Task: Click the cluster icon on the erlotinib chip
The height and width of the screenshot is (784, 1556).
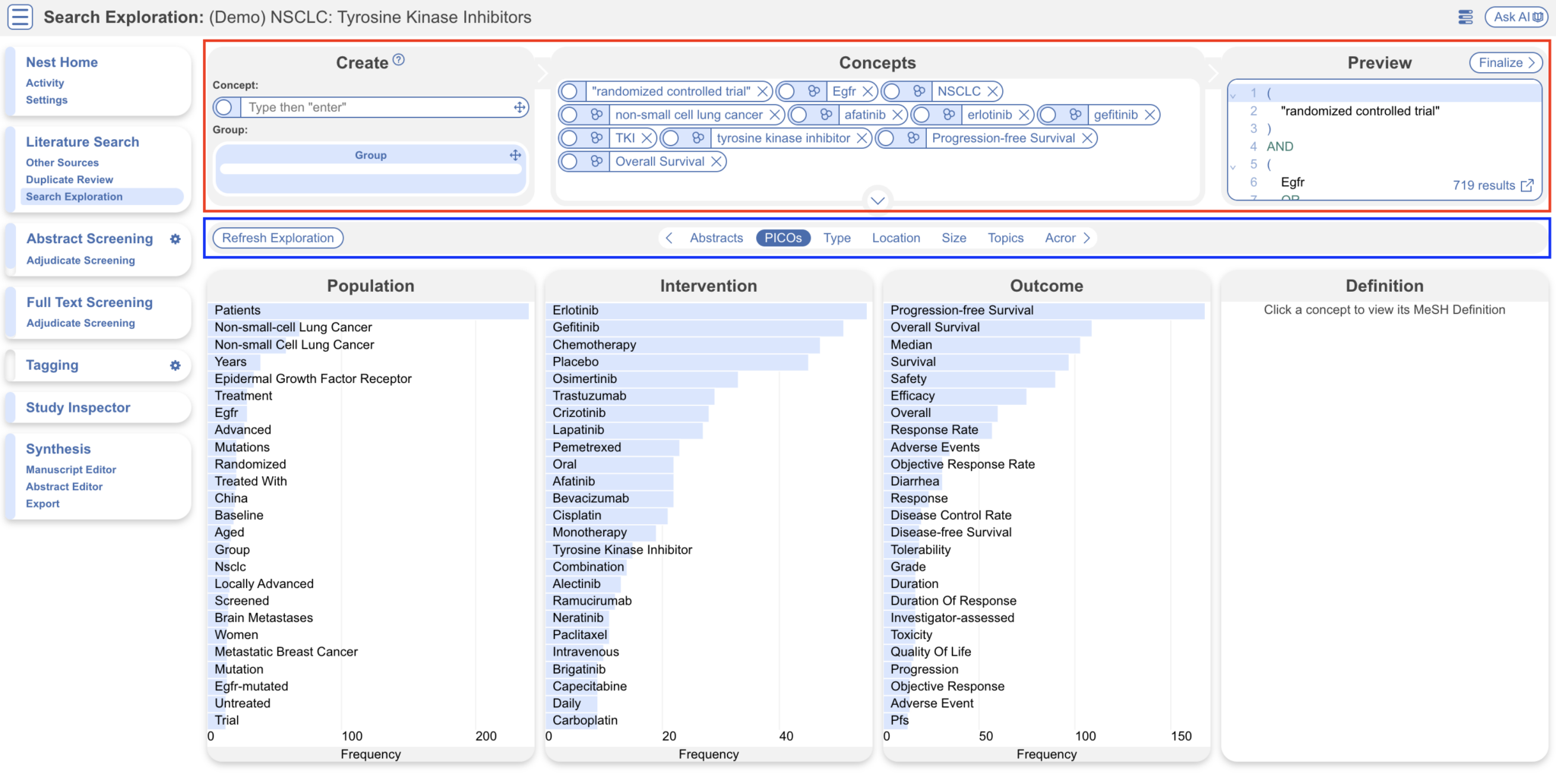Action: point(949,115)
